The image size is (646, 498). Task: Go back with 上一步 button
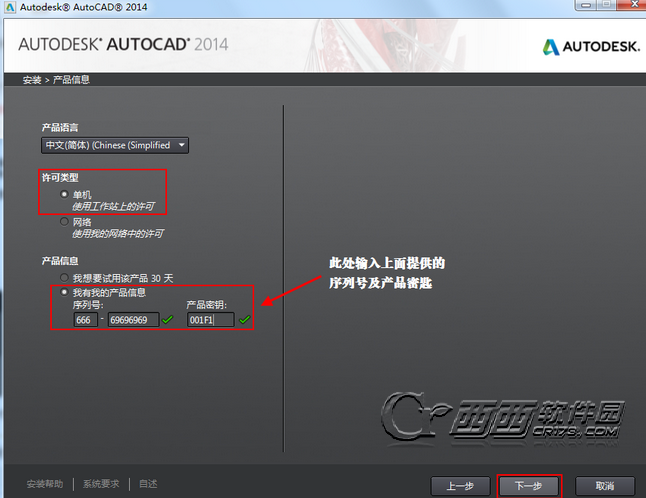(460, 486)
